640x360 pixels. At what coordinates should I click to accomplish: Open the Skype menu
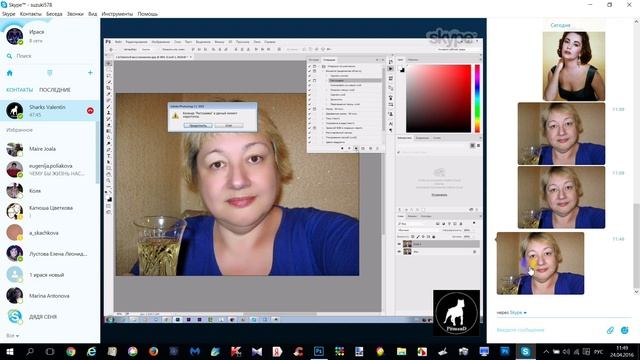(8, 14)
